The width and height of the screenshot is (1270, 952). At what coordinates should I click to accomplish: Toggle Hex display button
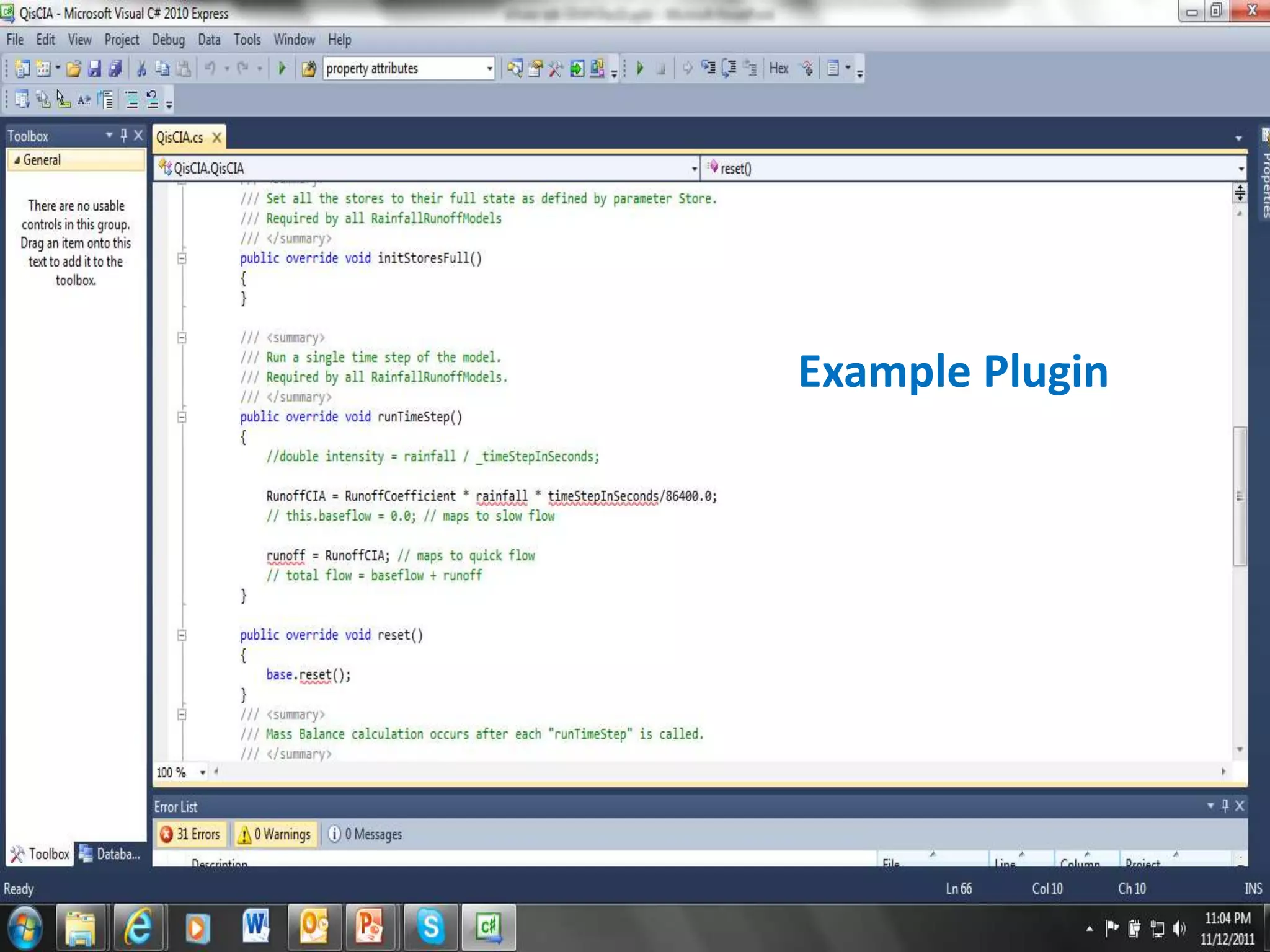coord(779,68)
